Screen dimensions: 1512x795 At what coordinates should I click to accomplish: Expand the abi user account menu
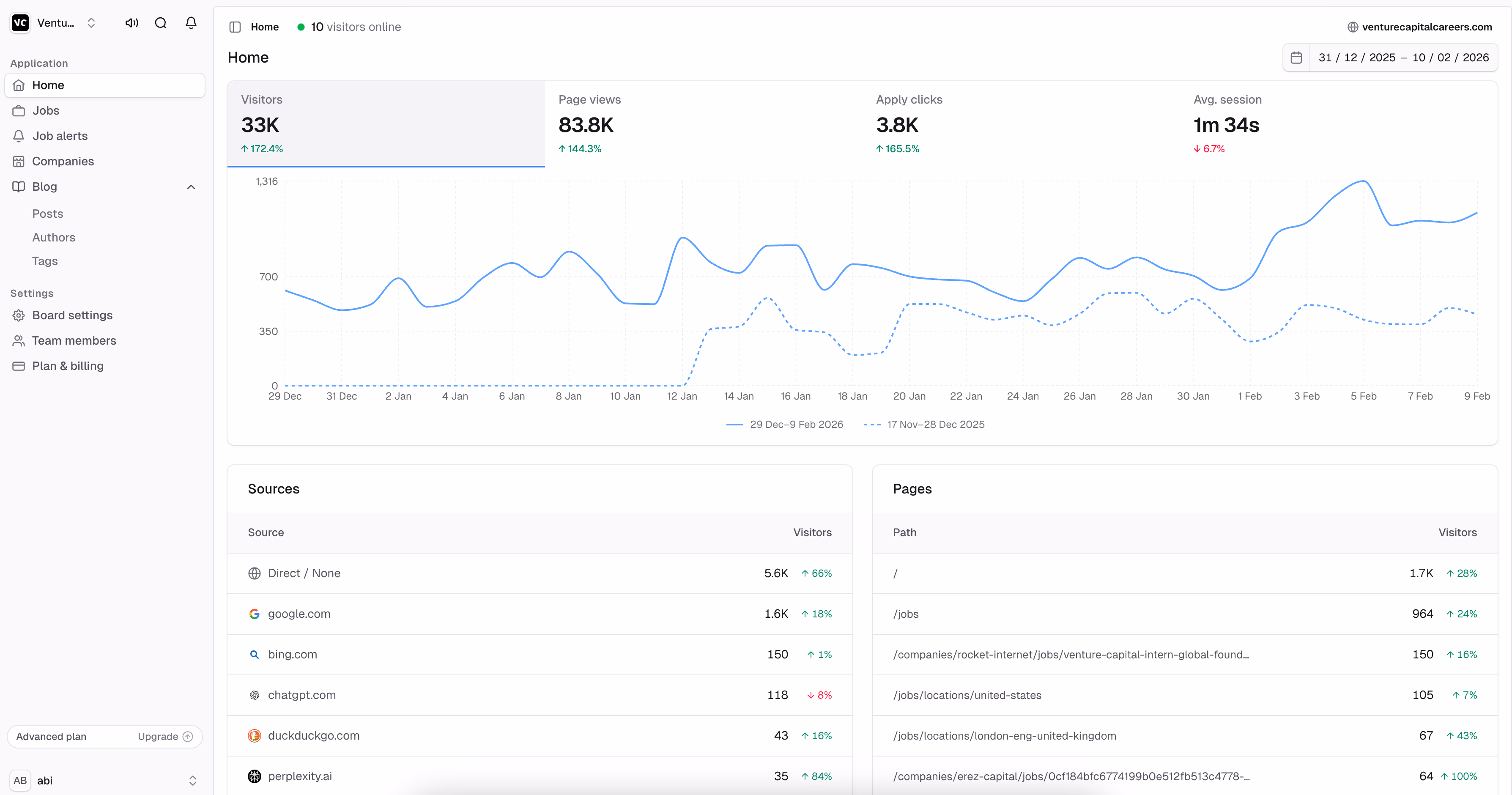tap(192, 780)
